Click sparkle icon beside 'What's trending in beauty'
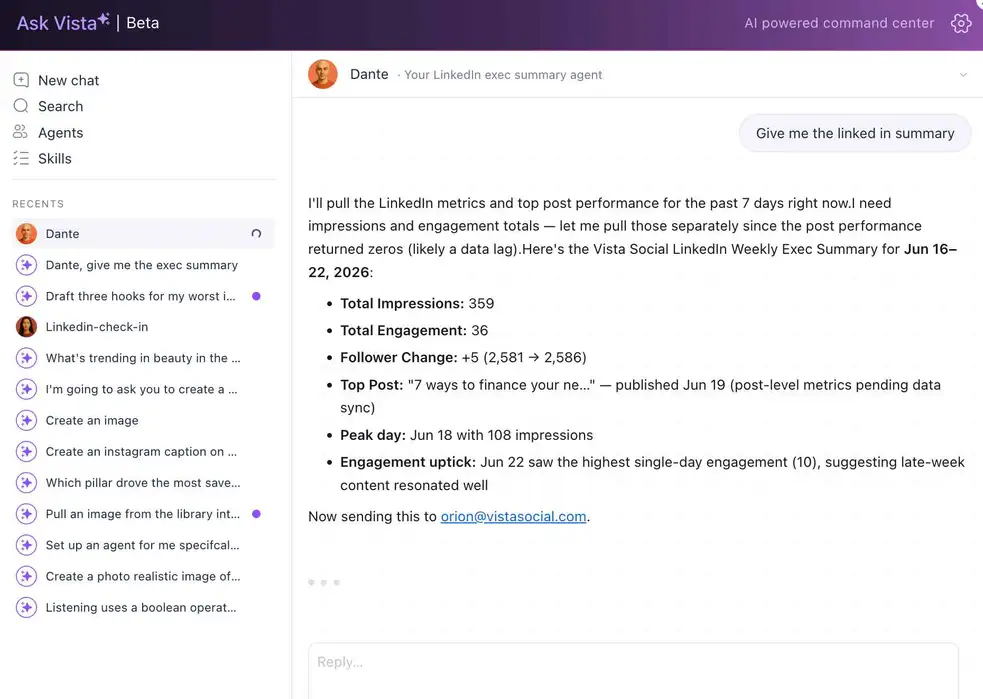 tap(26, 358)
